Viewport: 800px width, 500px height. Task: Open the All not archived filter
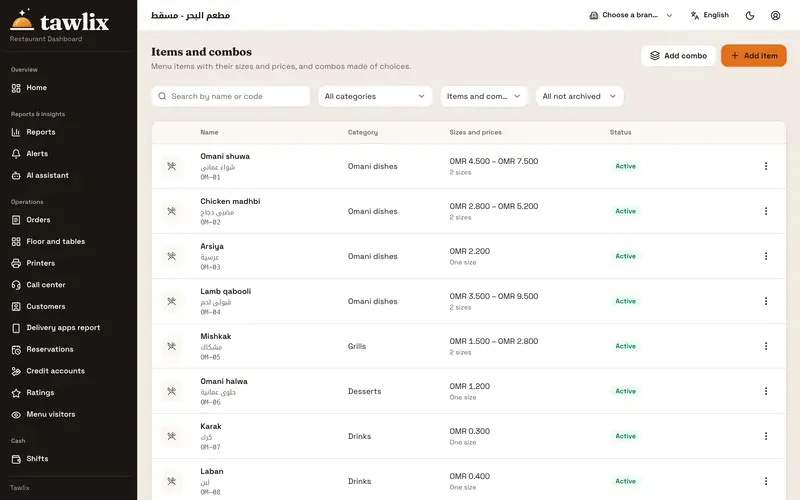pyautogui.click(x=580, y=96)
